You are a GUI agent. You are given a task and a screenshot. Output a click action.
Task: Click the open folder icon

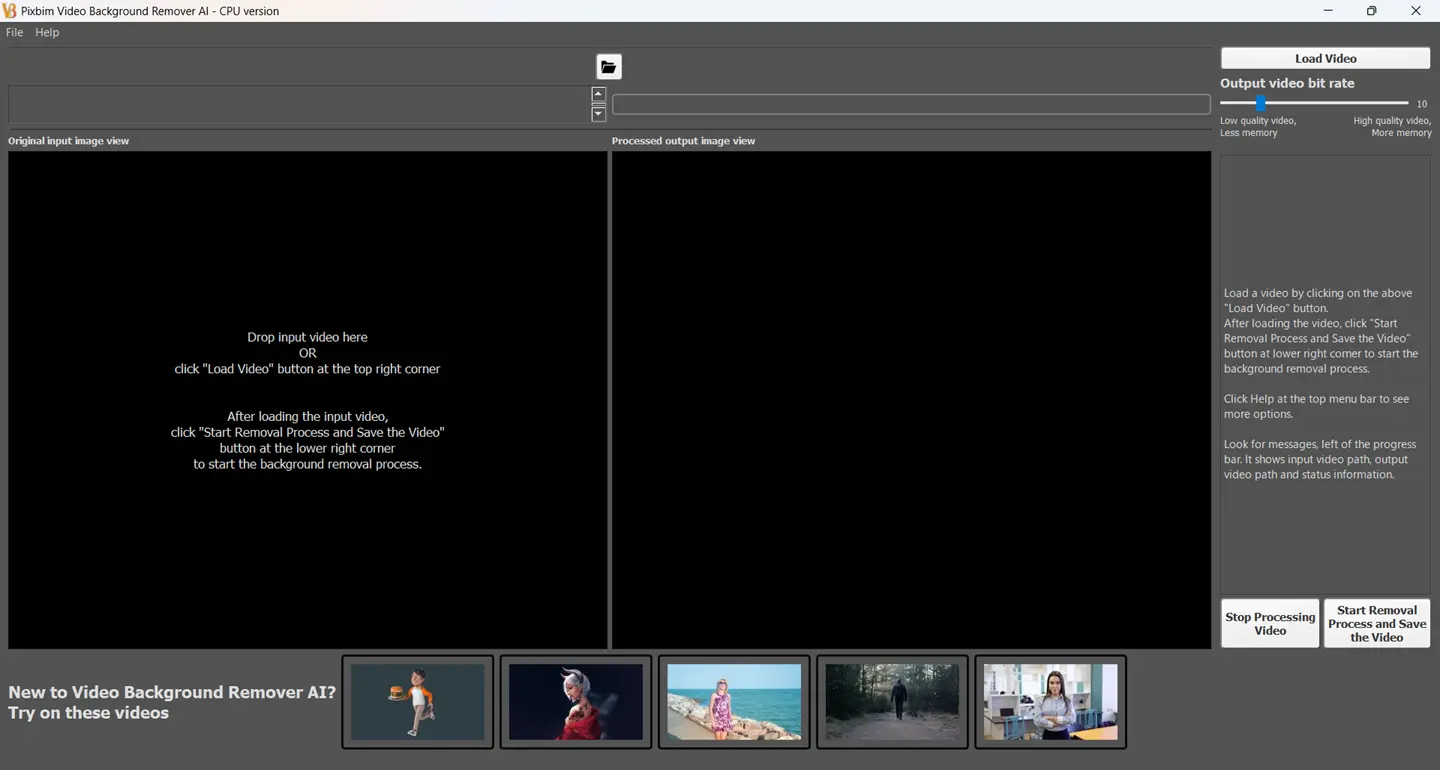[x=608, y=67]
